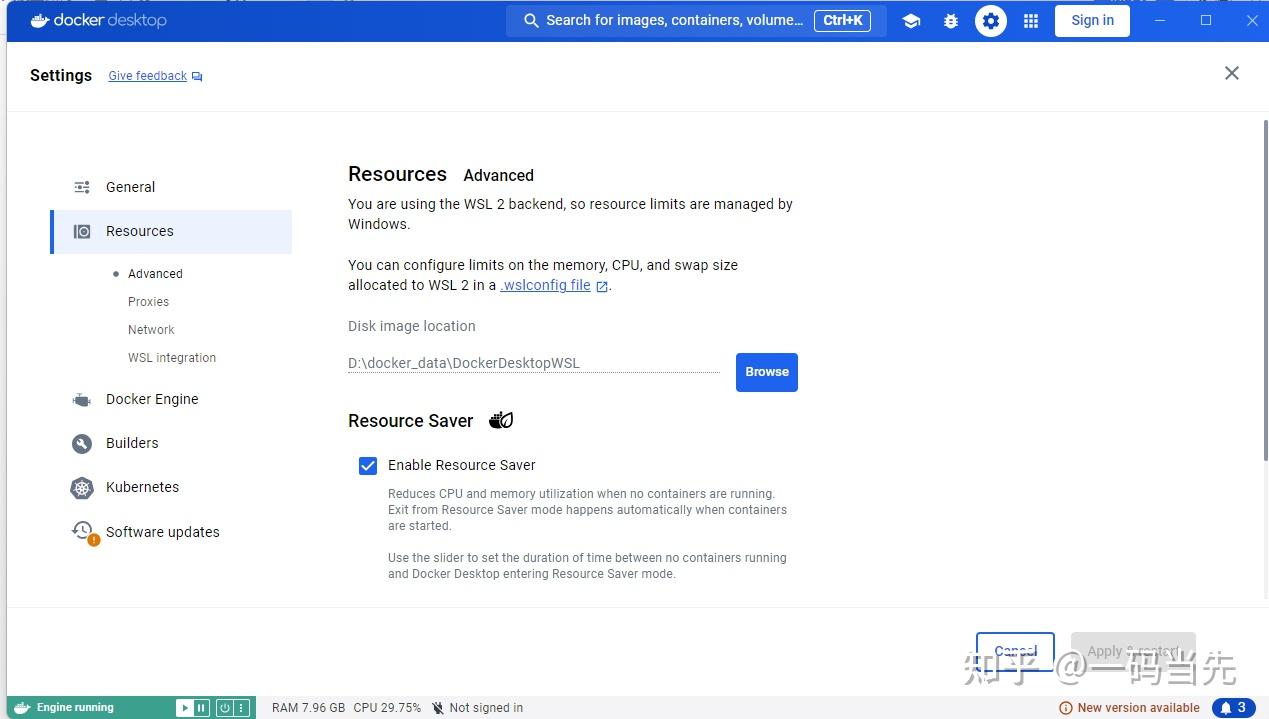Click the Resource Saver leaf whale icon

point(501,420)
